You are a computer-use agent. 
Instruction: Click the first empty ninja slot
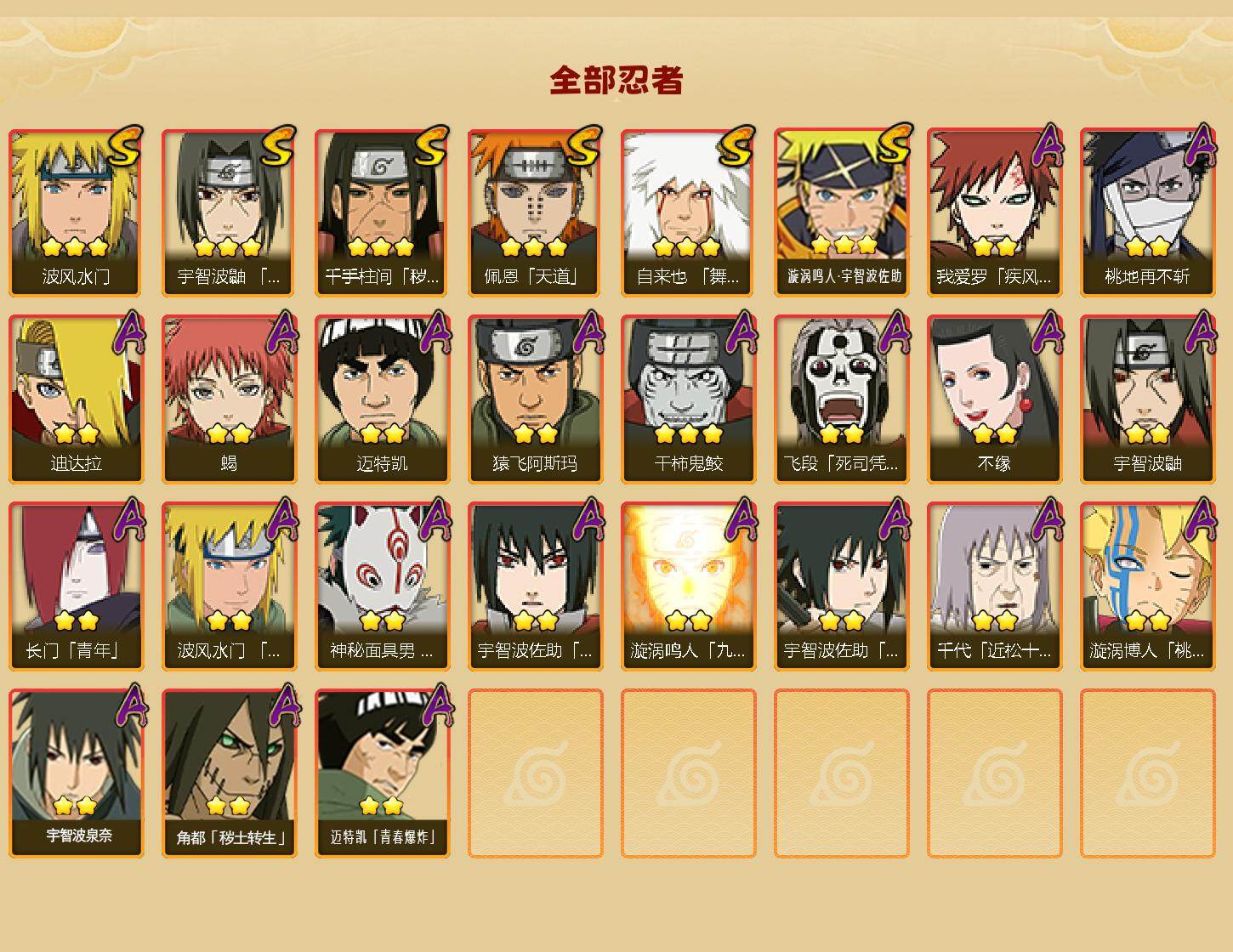point(536,773)
